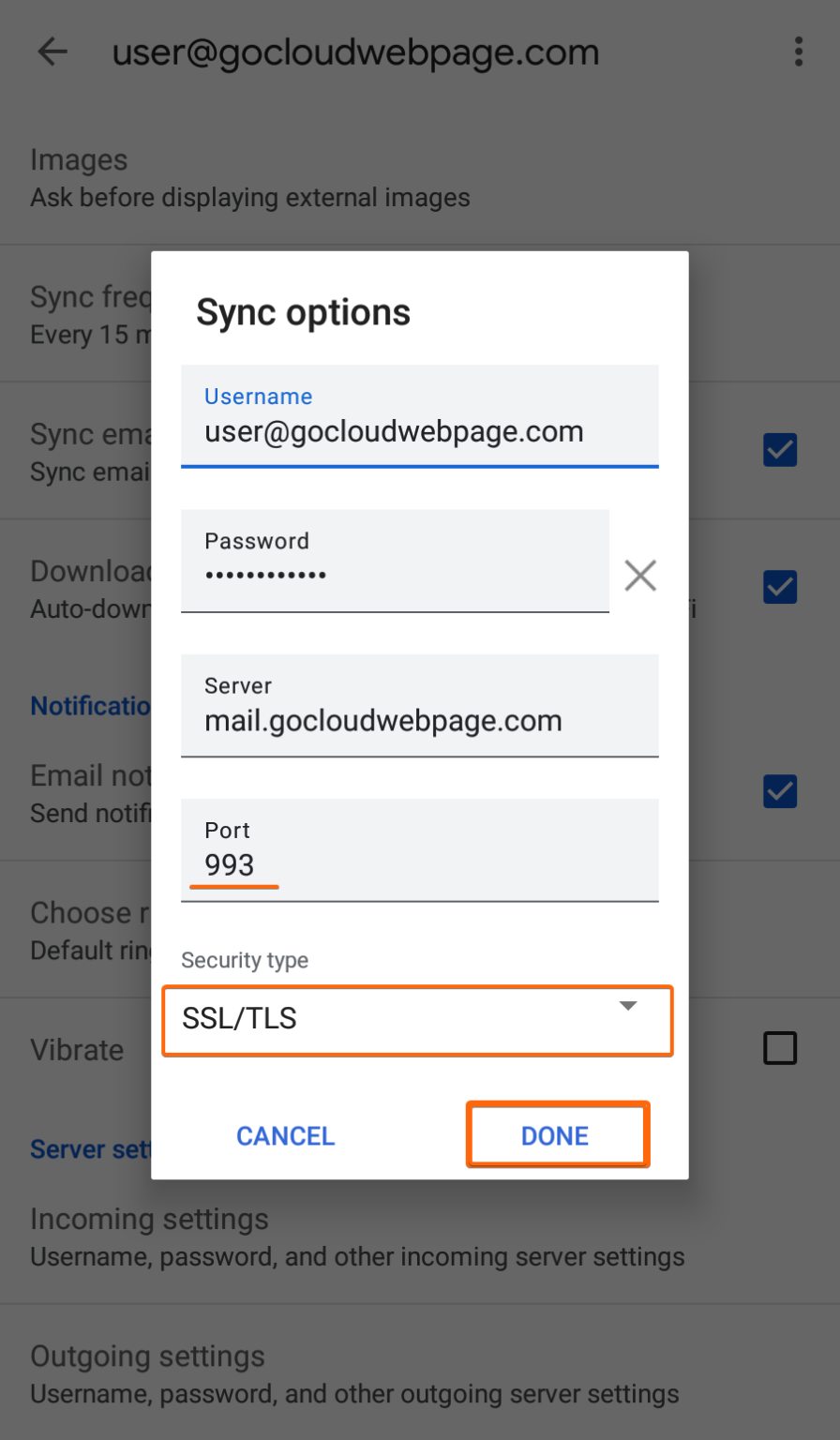This screenshot has height=1440, width=840.
Task: Open the three-dot overflow menu
Action: 798,52
